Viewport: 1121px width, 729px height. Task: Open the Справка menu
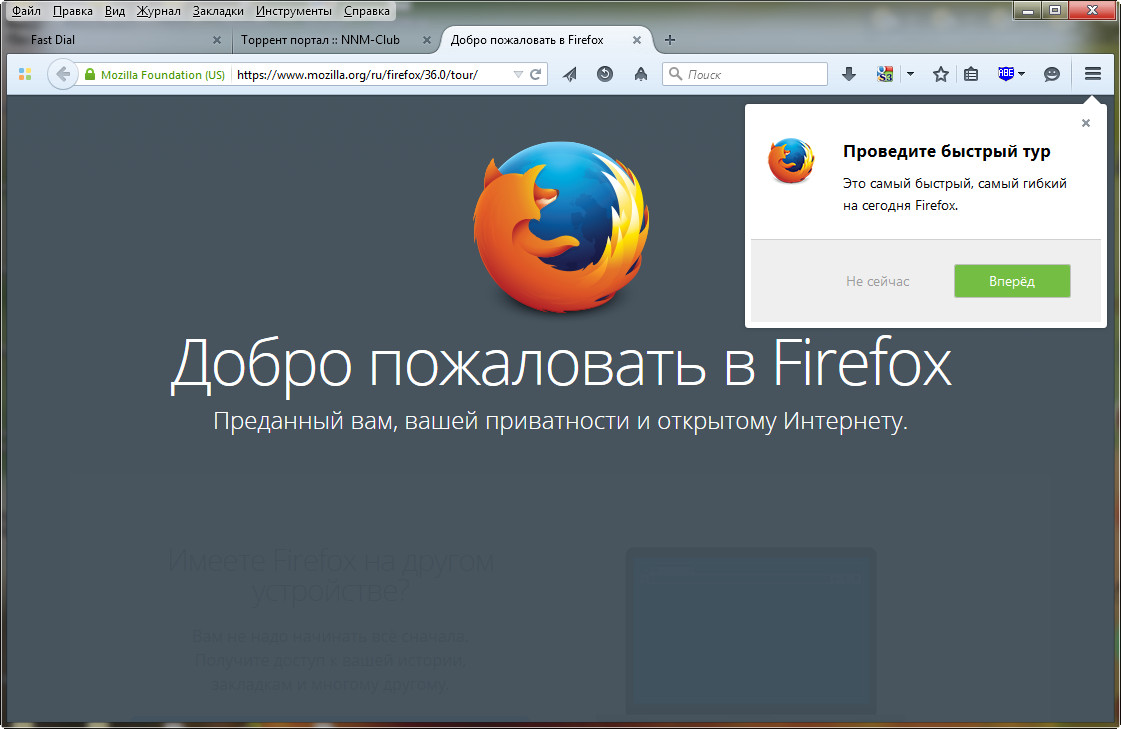(367, 11)
